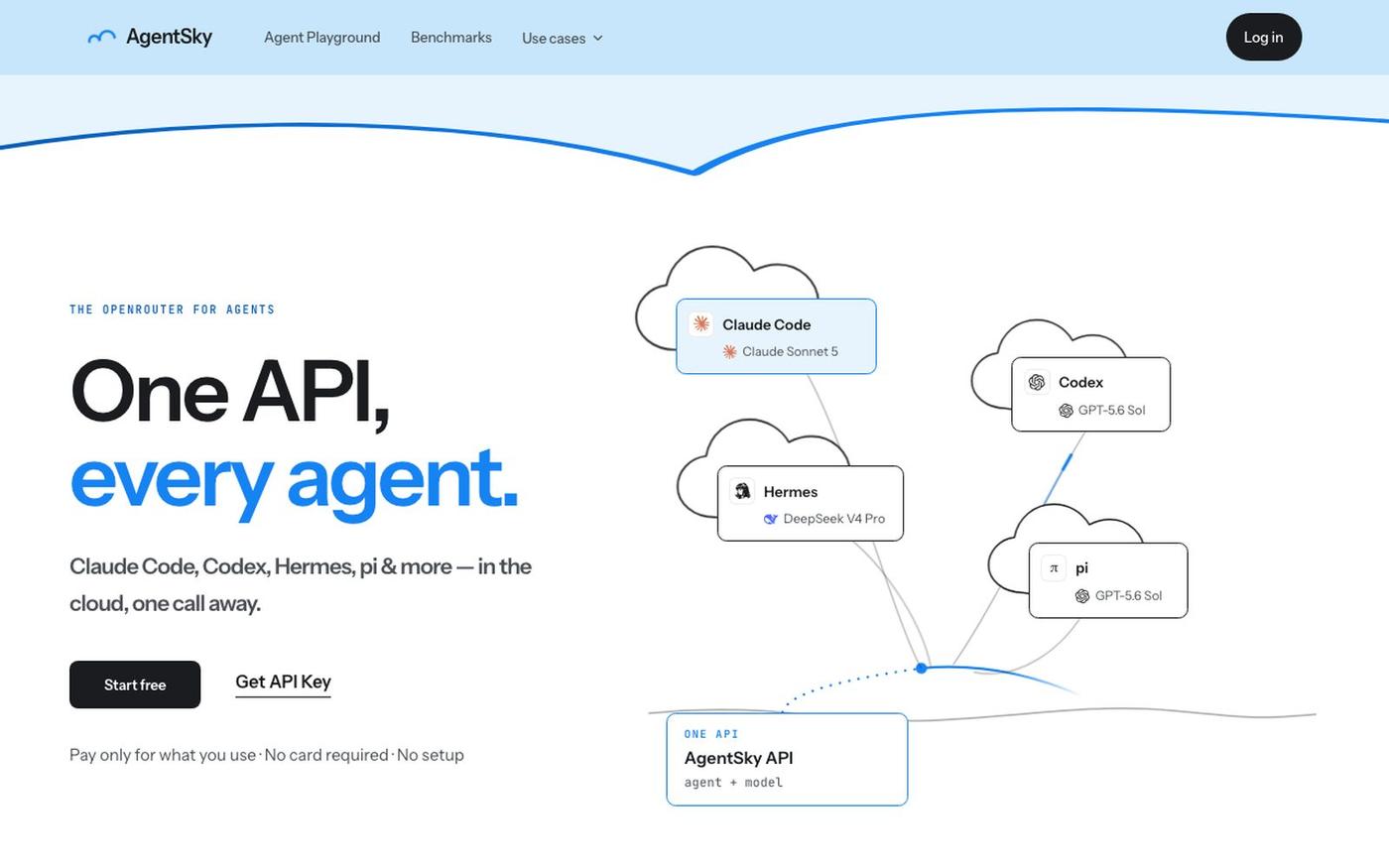Image resolution: width=1389 pixels, height=868 pixels.
Task: Click the 'DeepSeek V4 Pro' model label
Action: tap(834, 519)
